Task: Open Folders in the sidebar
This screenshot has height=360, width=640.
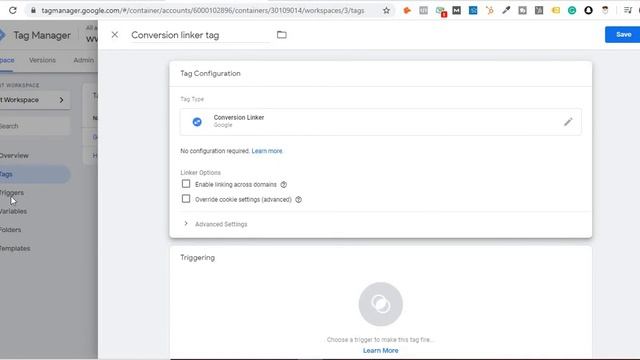Action: tap(10, 230)
